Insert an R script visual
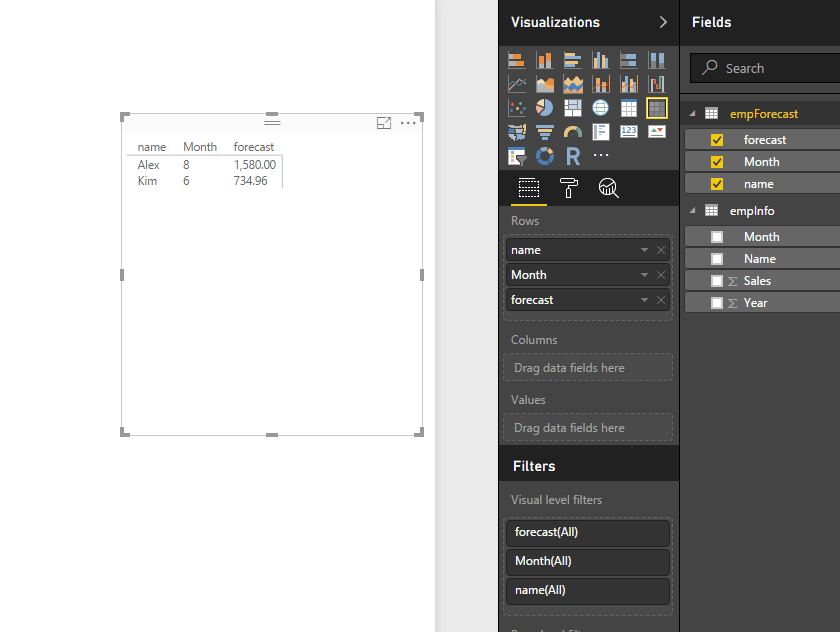The image size is (840, 632). coord(573,156)
